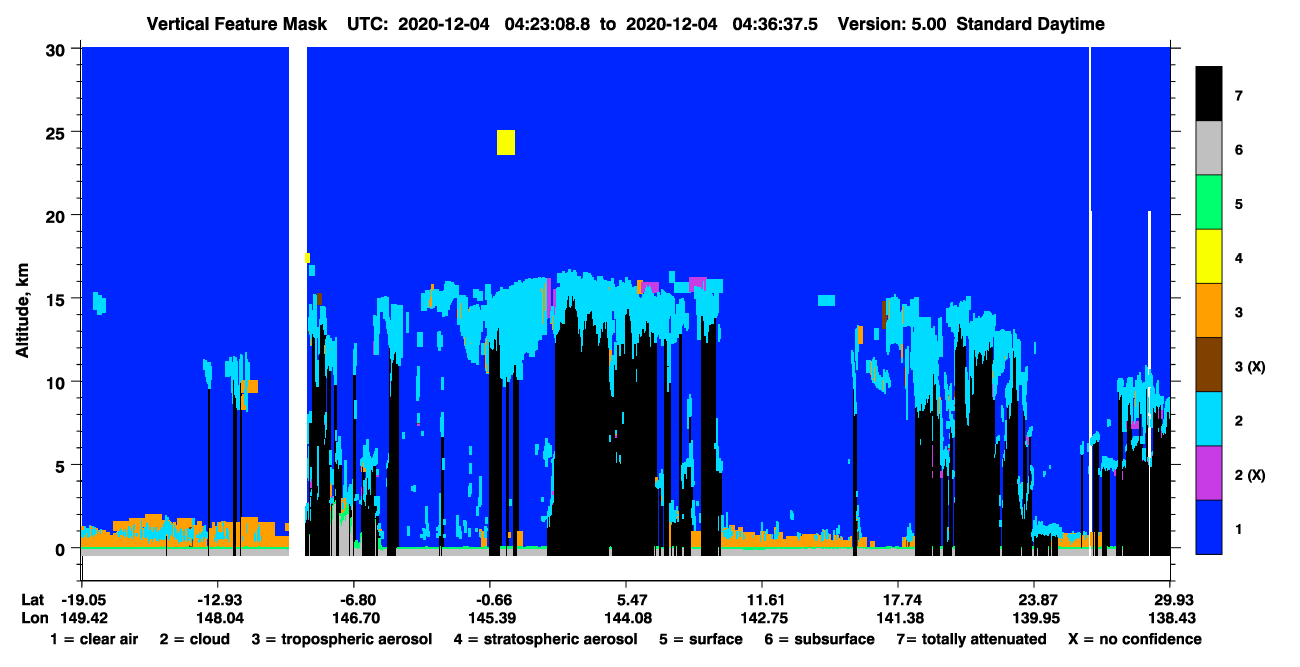This screenshot has height=667, width=1300.
Task: Click the purple swatch labeled 2 (X)
Action: 1209,472
